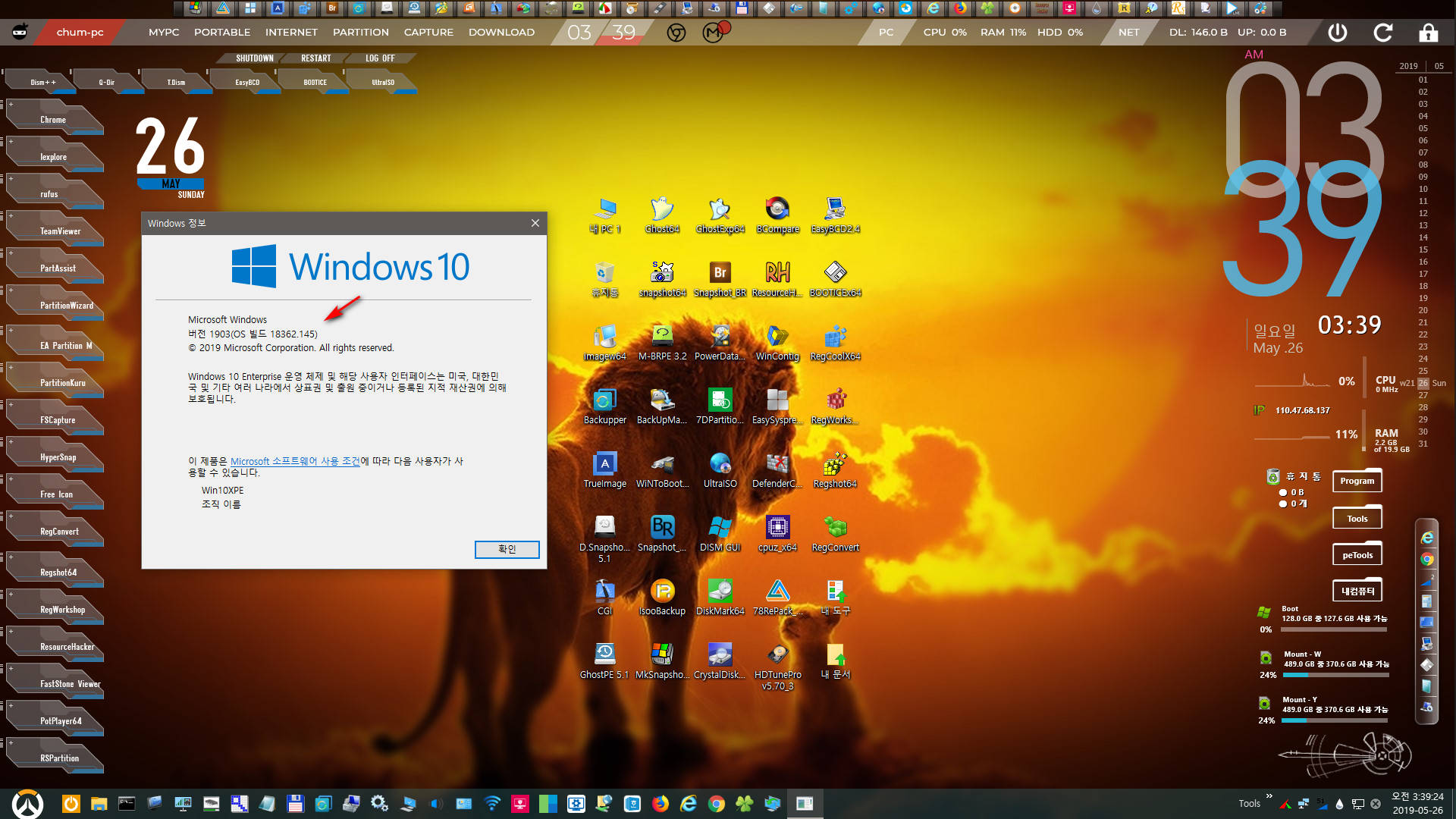Open imagew64 desktop icon
Image resolution: width=1456 pixels, height=819 pixels.
point(604,342)
